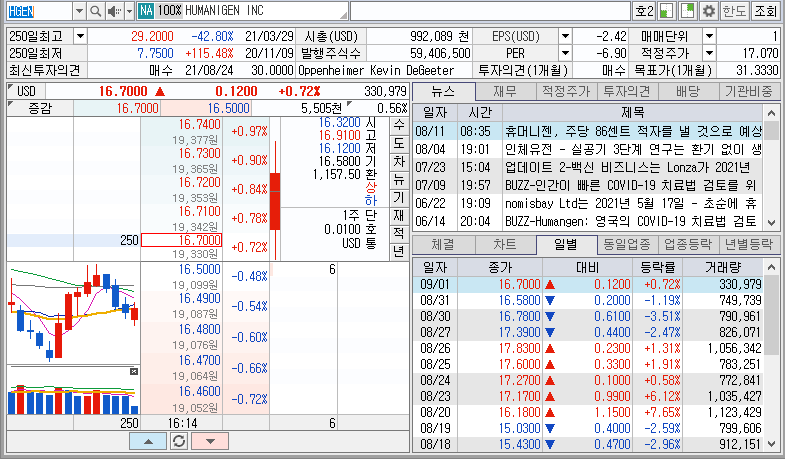
Task: Switch to the 차트 tab
Action: point(505,245)
